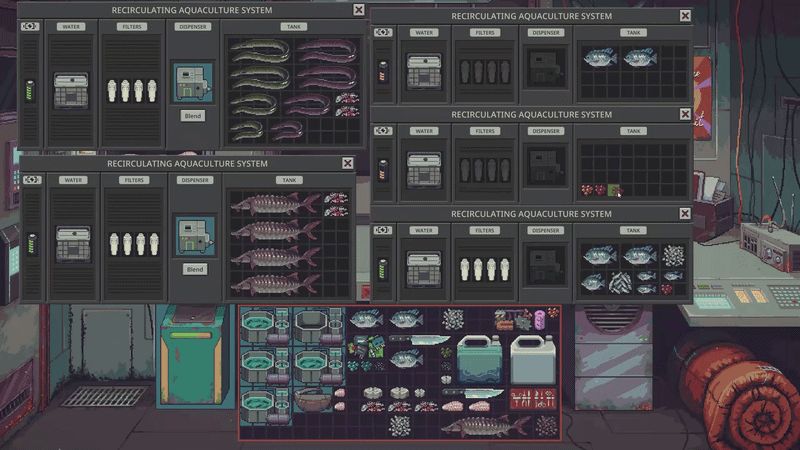800x450 pixels.
Task: Open the WATER label in the bottom-right tank window
Action: pyautogui.click(x=424, y=231)
